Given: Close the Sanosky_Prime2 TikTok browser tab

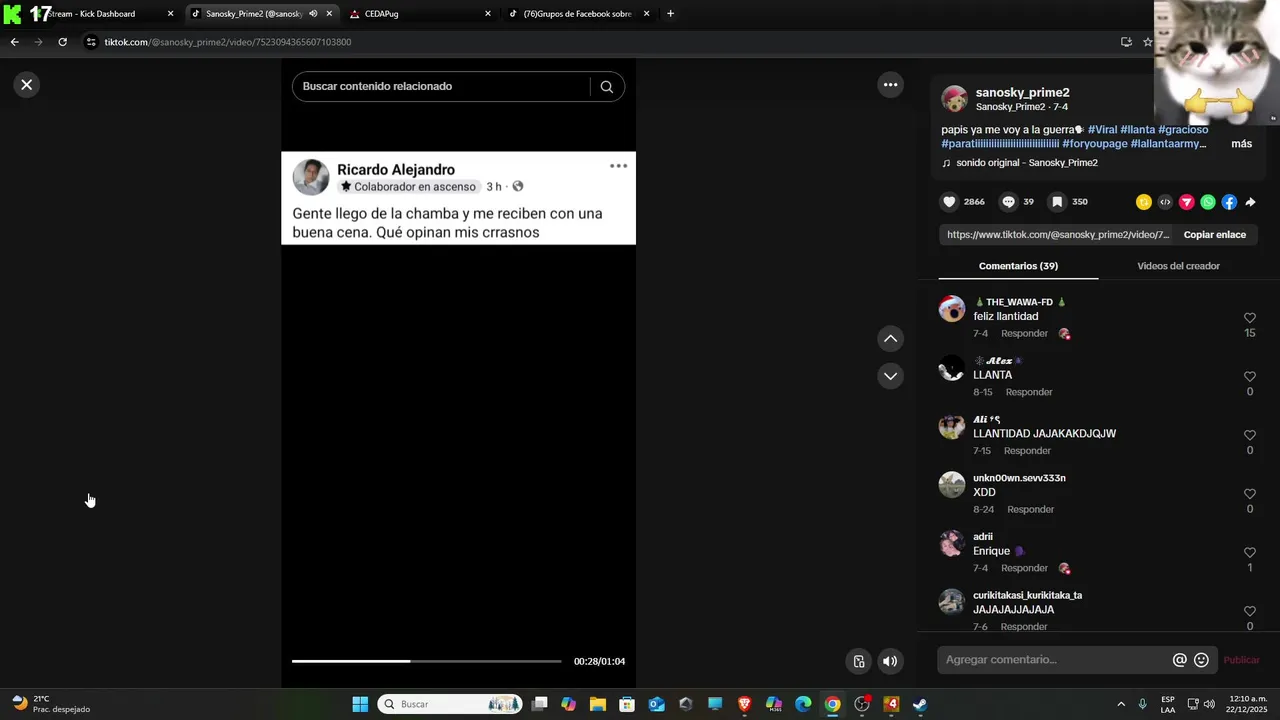Looking at the screenshot, I should point(329,14).
